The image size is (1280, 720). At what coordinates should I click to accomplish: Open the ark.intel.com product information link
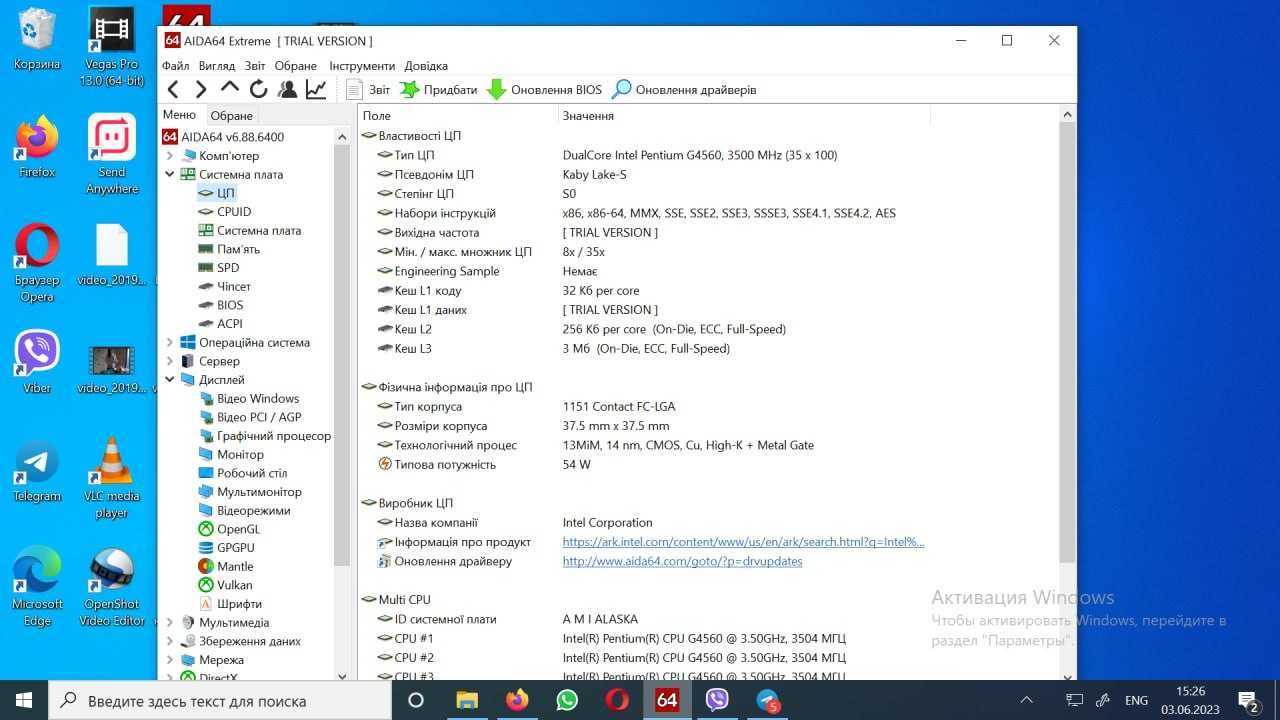click(x=743, y=542)
